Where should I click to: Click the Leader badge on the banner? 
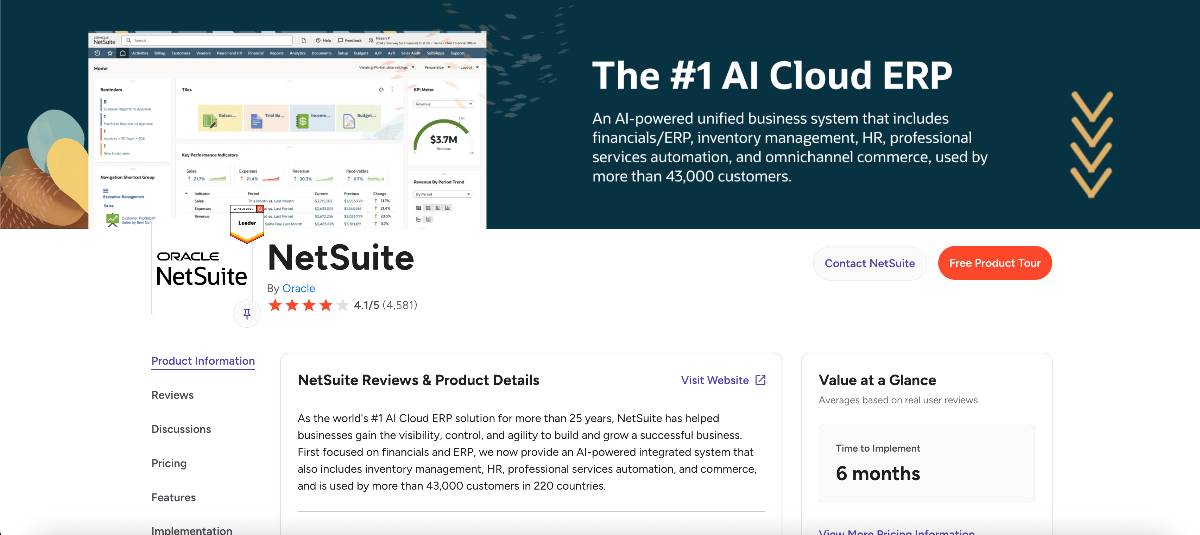coord(246,224)
